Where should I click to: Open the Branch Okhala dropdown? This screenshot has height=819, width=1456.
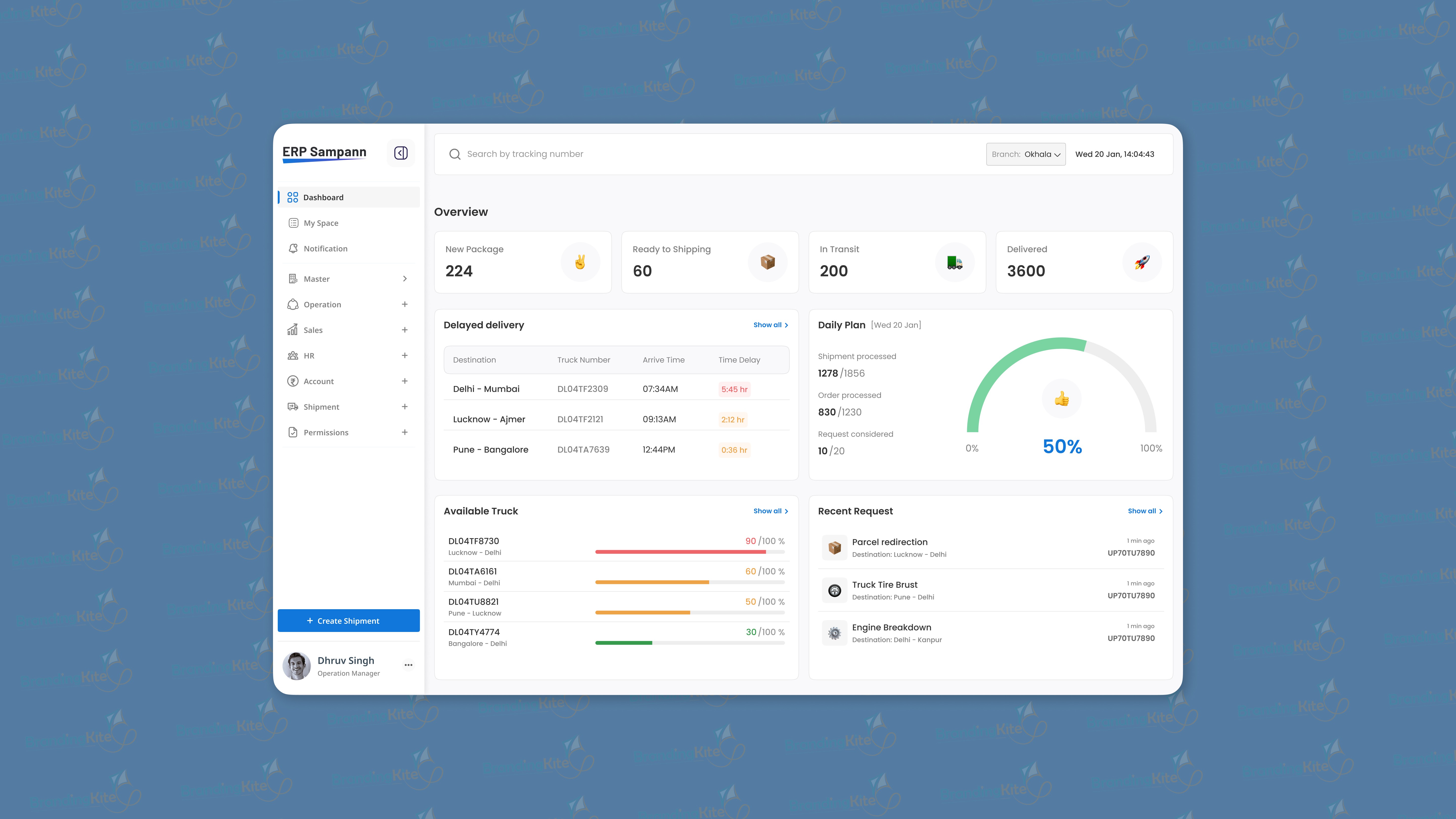tap(1025, 154)
